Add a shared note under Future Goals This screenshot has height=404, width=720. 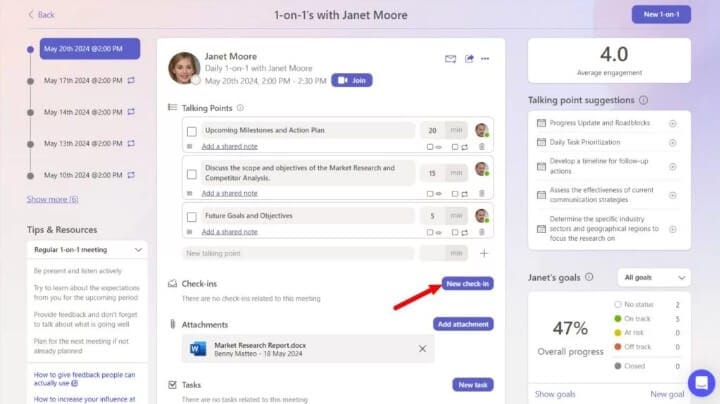pos(230,232)
